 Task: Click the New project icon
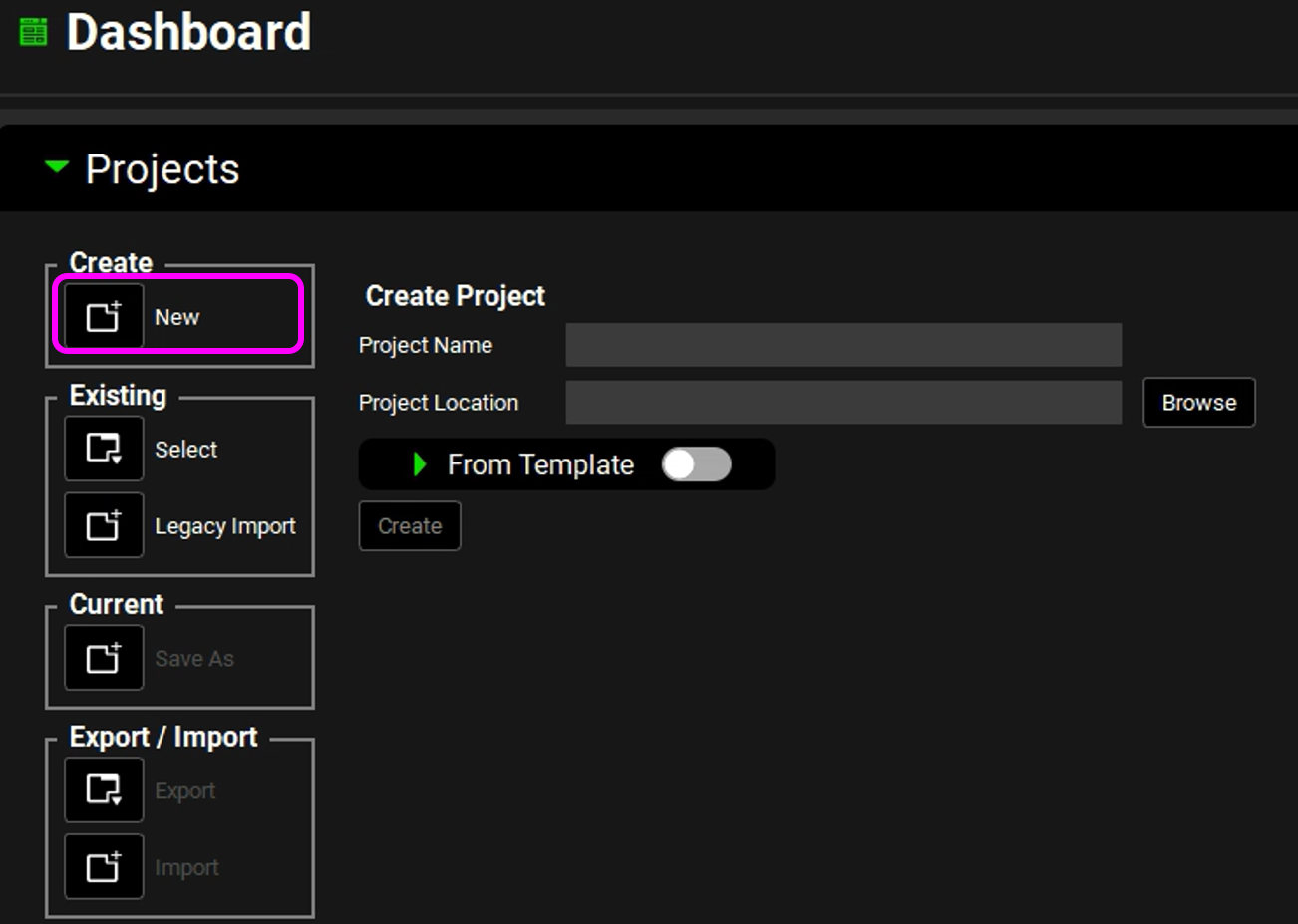pos(104,317)
